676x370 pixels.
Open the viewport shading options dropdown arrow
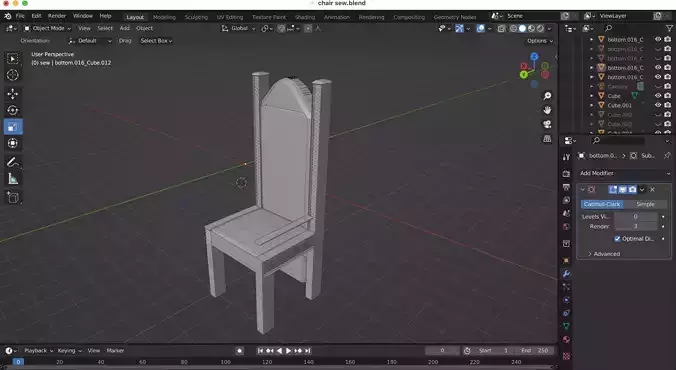click(x=549, y=28)
